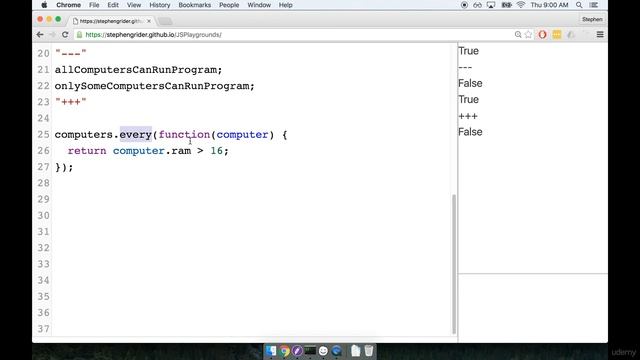Go back to previous page
Image resolution: width=640 pixels, height=360 pixels.
(40, 35)
